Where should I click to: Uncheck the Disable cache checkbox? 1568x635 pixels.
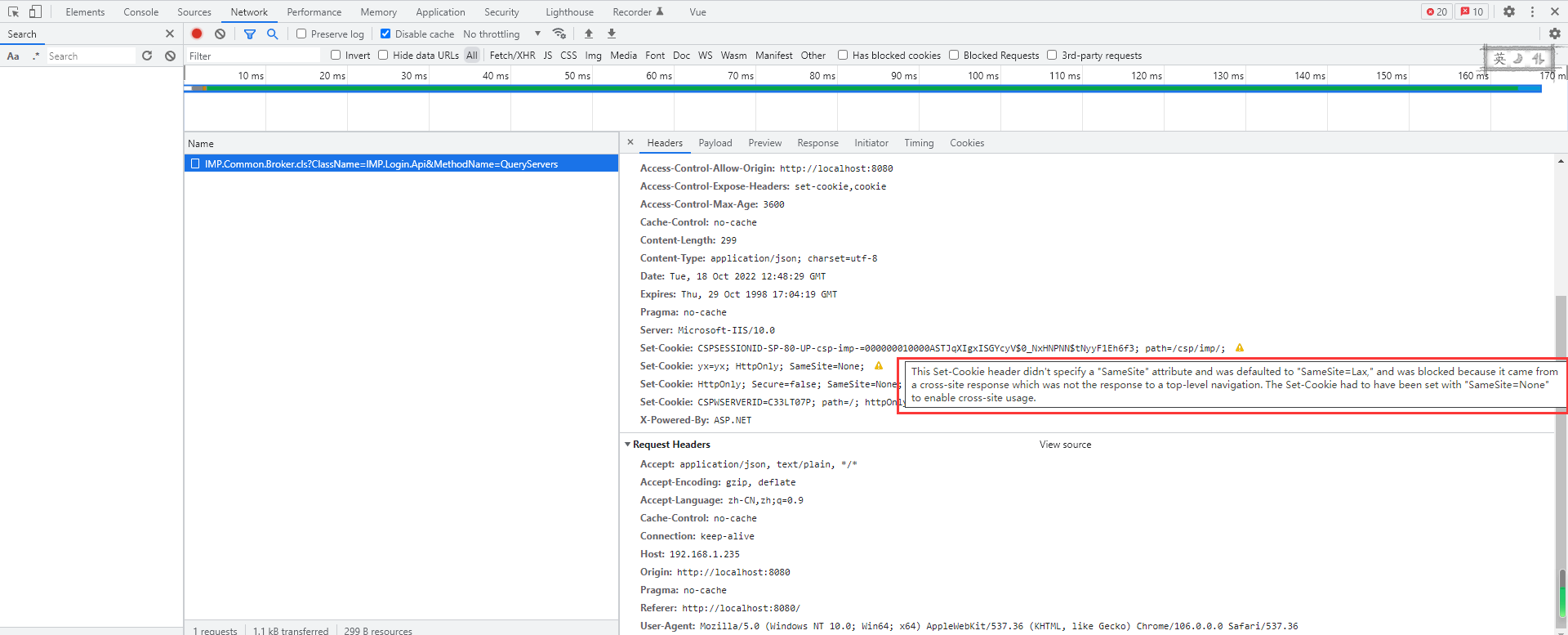385,34
